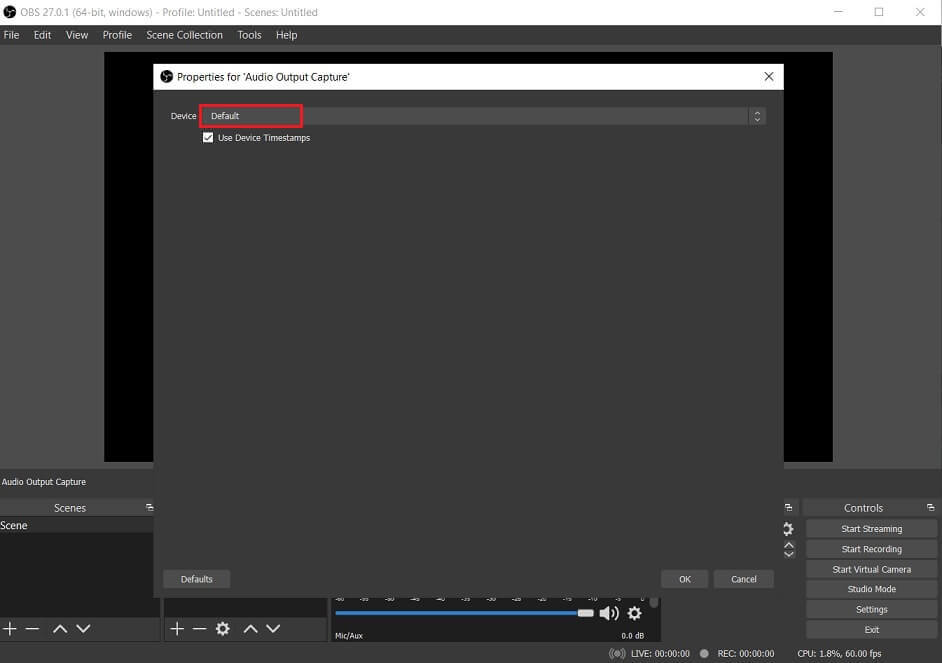Mute Mic/Aux with speaker icon
Viewport: 942px width, 663px height.
click(609, 613)
